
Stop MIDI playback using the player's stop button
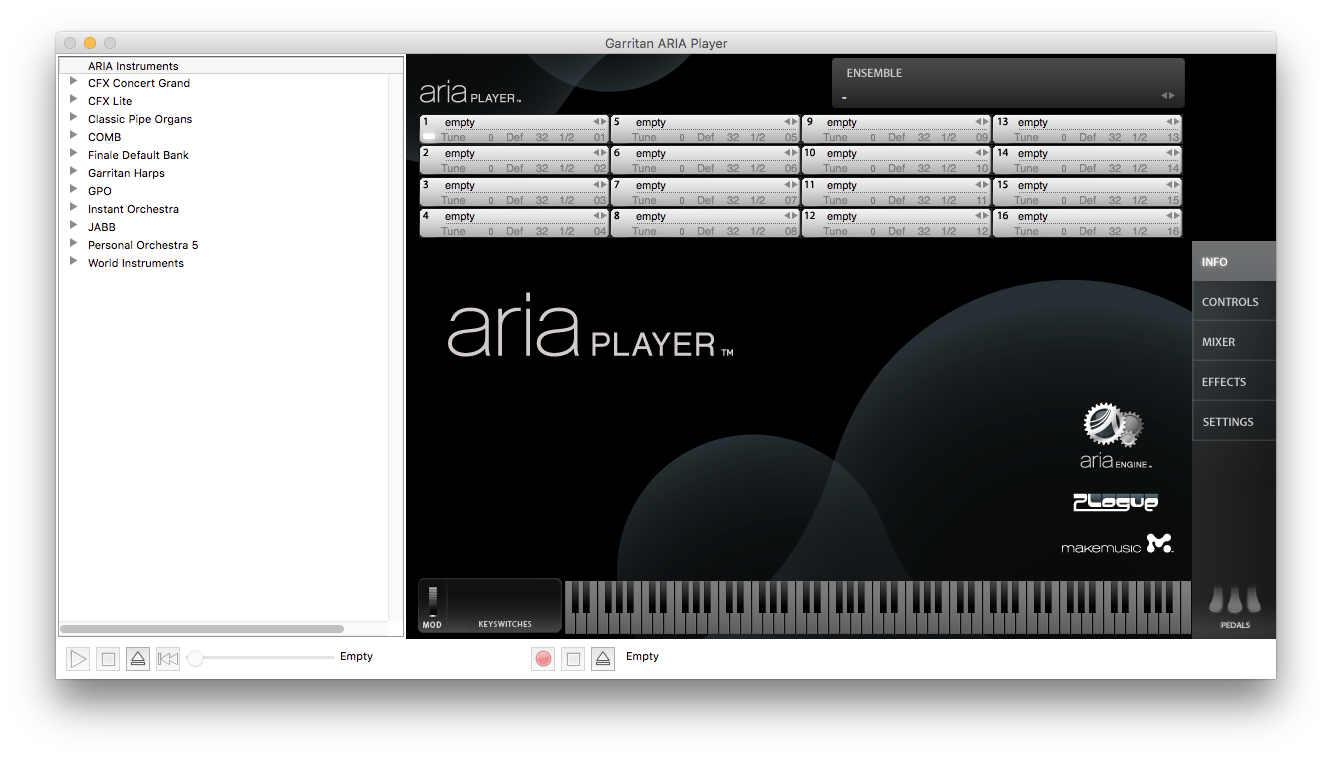pos(109,659)
